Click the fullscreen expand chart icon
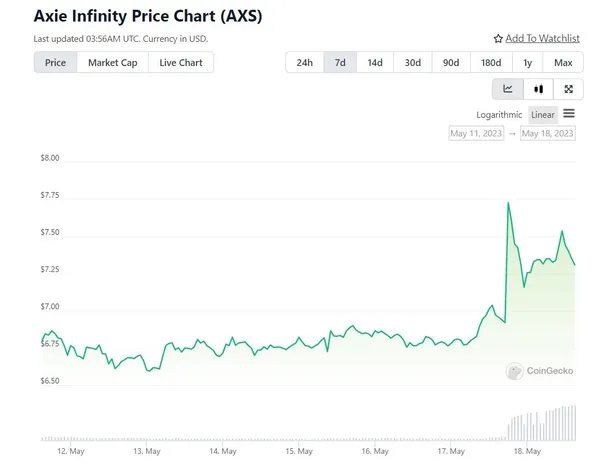This screenshot has height=472, width=600. [x=569, y=89]
